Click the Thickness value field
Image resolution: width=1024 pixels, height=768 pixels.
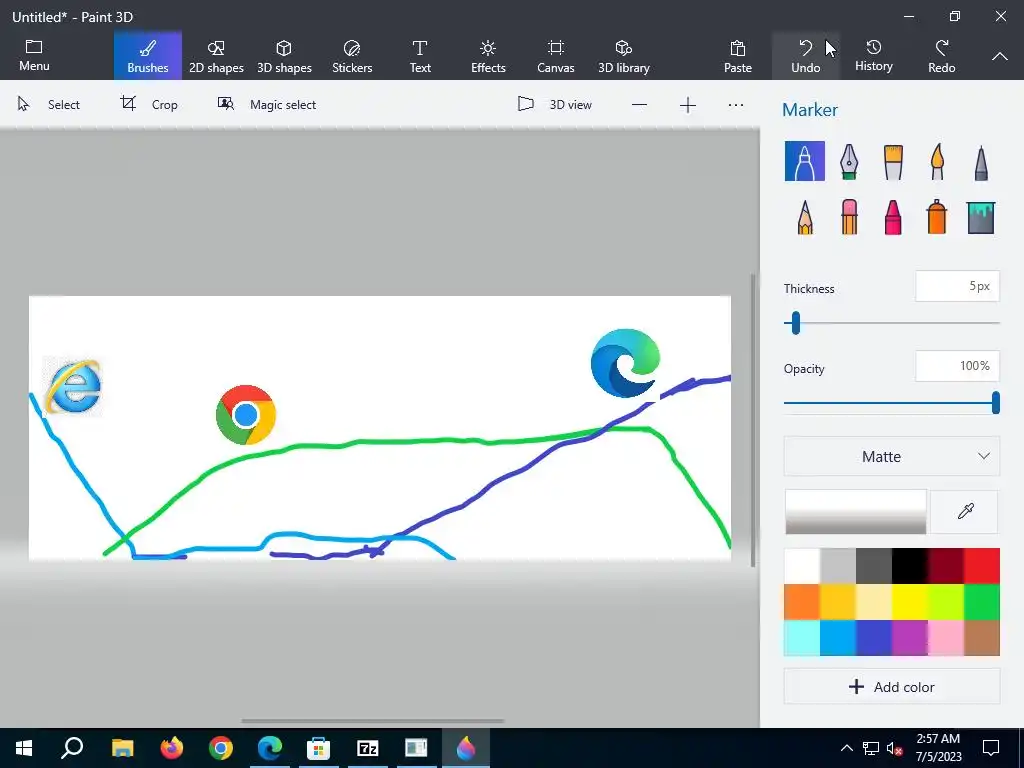pos(957,286)
